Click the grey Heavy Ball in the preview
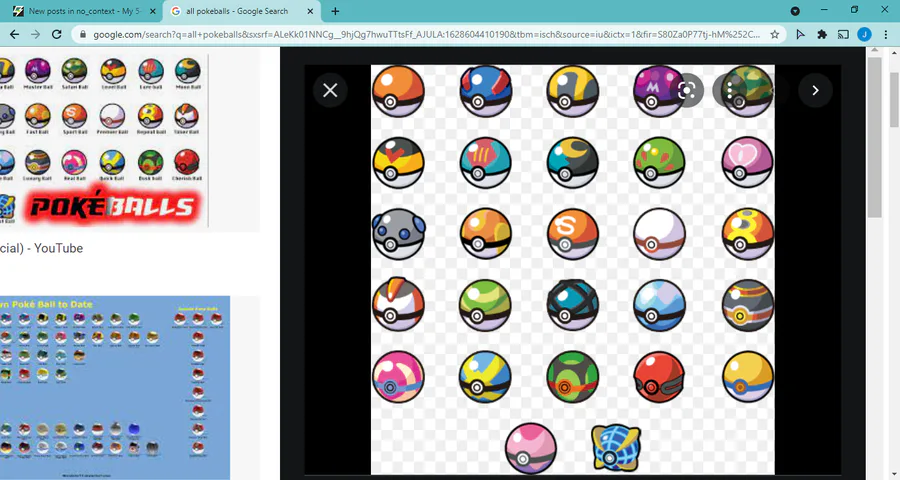Image resolution: width=900 pixels, height=480 pixels. (398, 234)
